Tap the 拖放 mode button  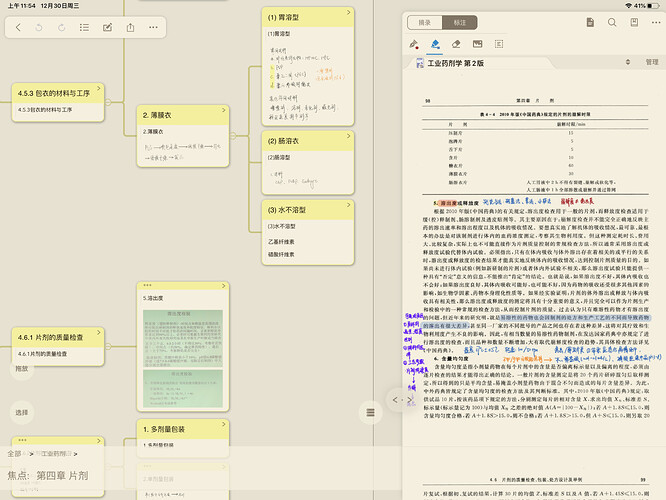(x=22, y=369)
